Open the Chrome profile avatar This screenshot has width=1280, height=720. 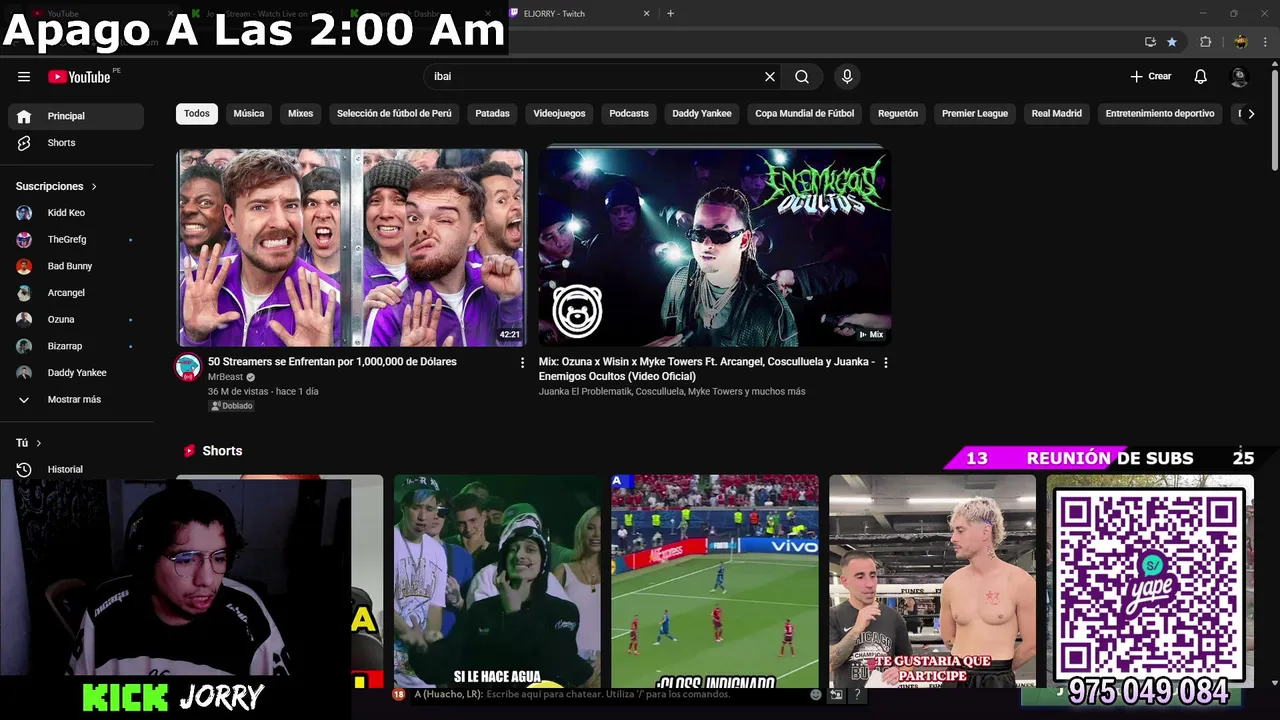tap(1241, 42)
